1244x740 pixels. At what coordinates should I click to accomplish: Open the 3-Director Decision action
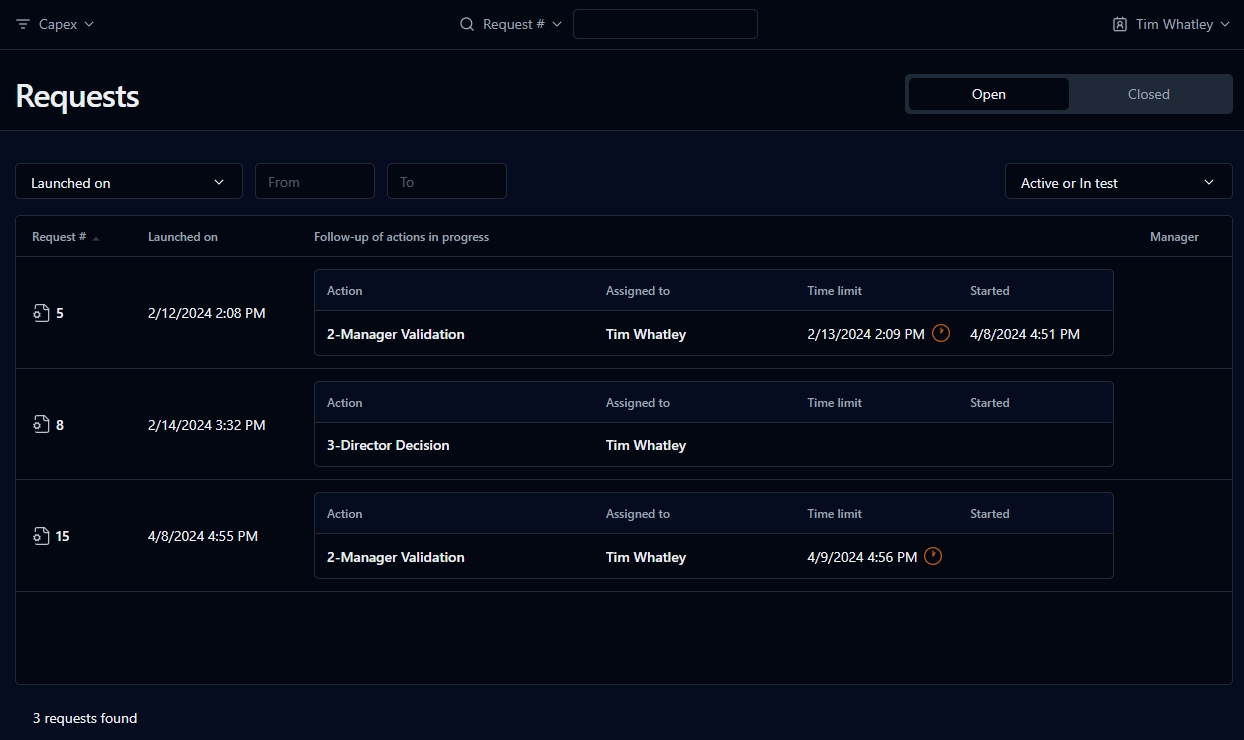click(x=388, y=445)
